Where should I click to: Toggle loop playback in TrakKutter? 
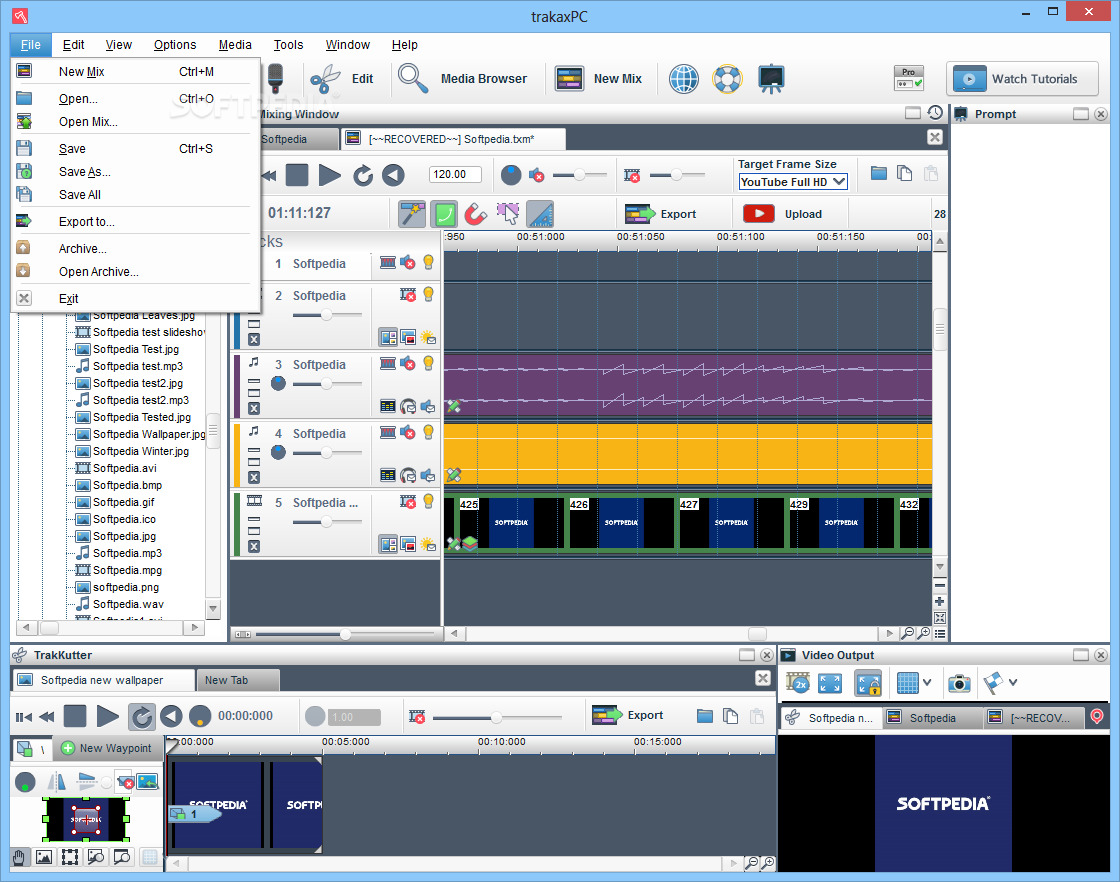point(141,716)
